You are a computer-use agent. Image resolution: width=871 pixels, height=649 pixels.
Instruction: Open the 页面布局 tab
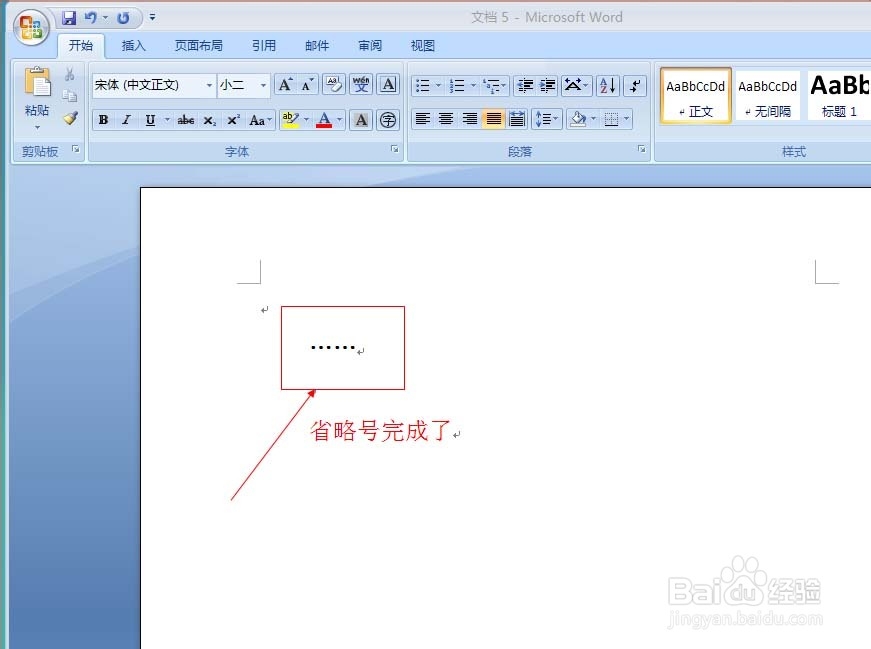point(198,46)
